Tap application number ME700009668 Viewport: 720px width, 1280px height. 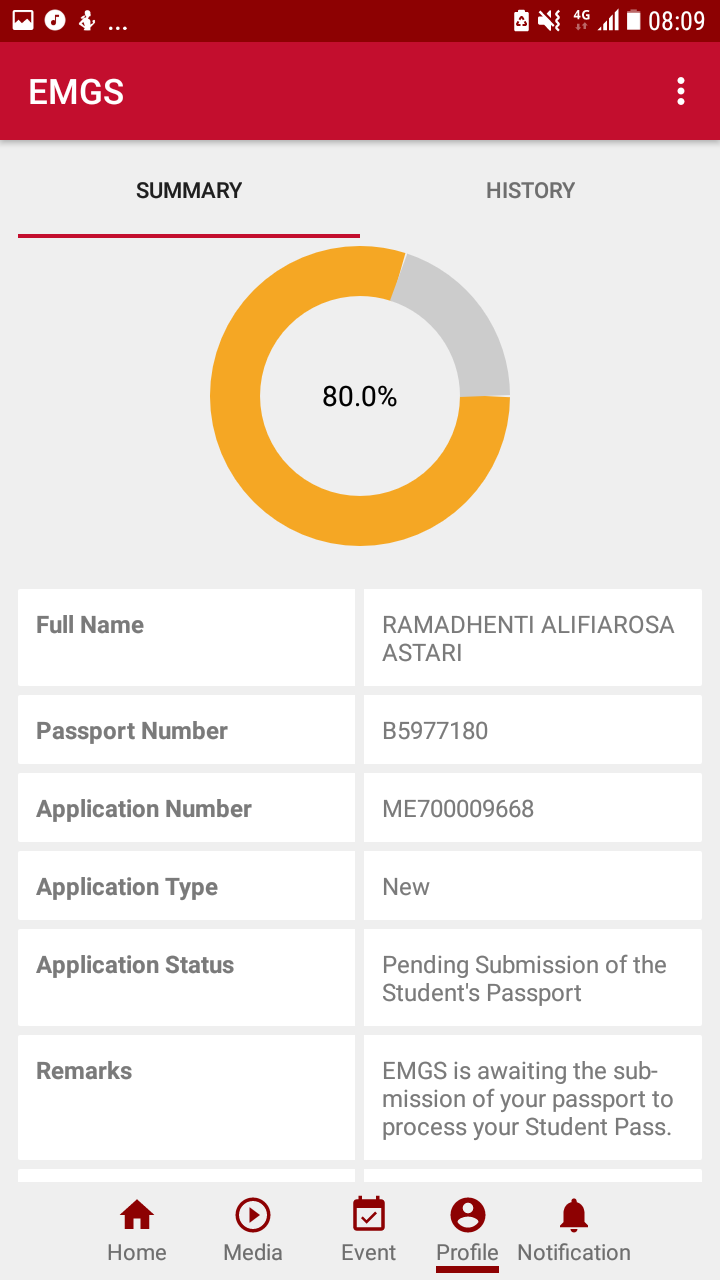(x=458, y=809)
